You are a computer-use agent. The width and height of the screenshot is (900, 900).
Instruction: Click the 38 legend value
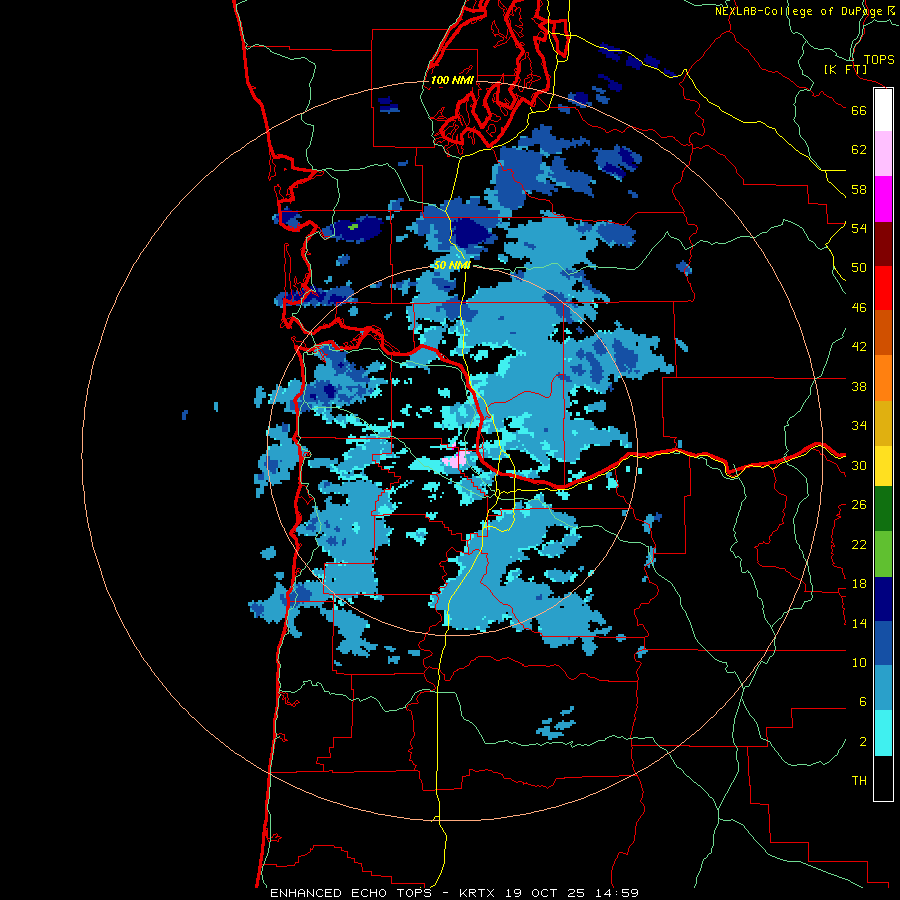tap(859, 386)
